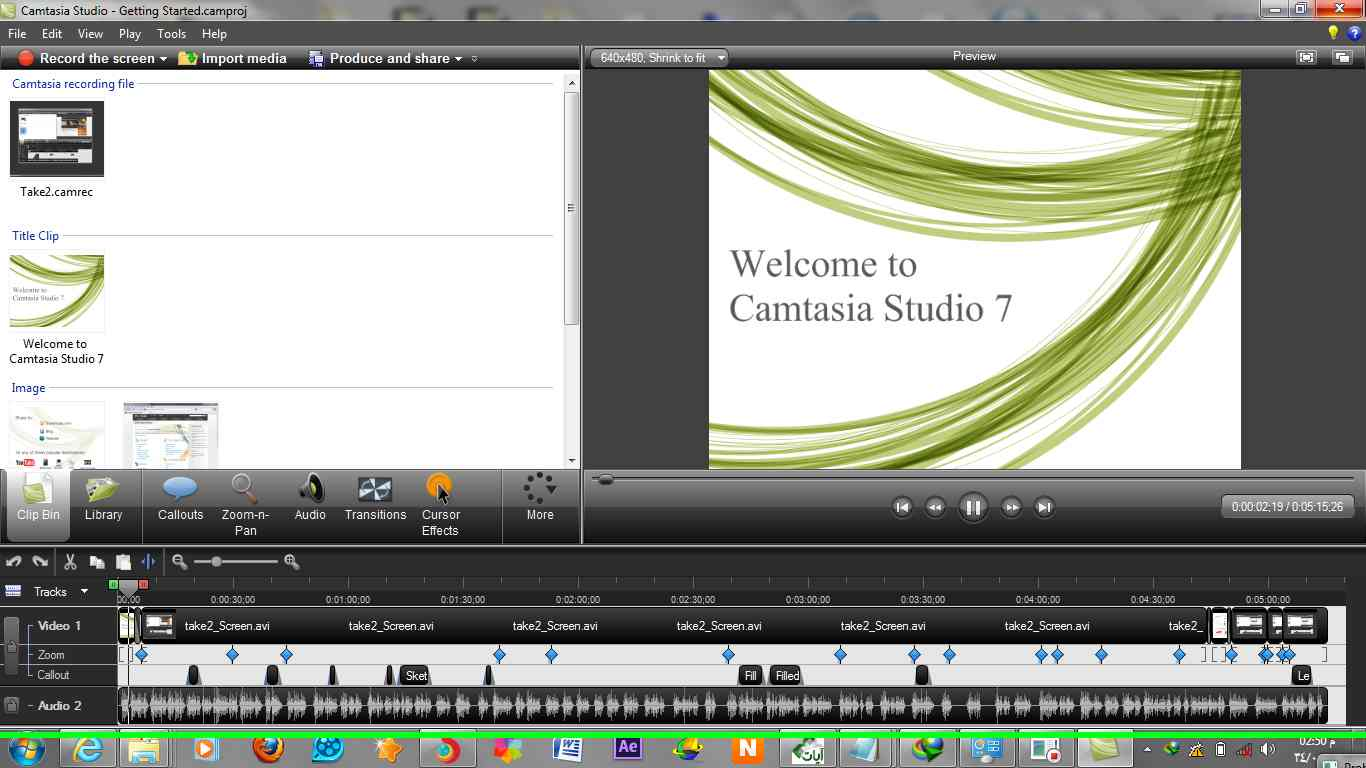Viewport: 1366px width, 768px height.
Task: Open the Edit menu
Action: pos(52,33)
